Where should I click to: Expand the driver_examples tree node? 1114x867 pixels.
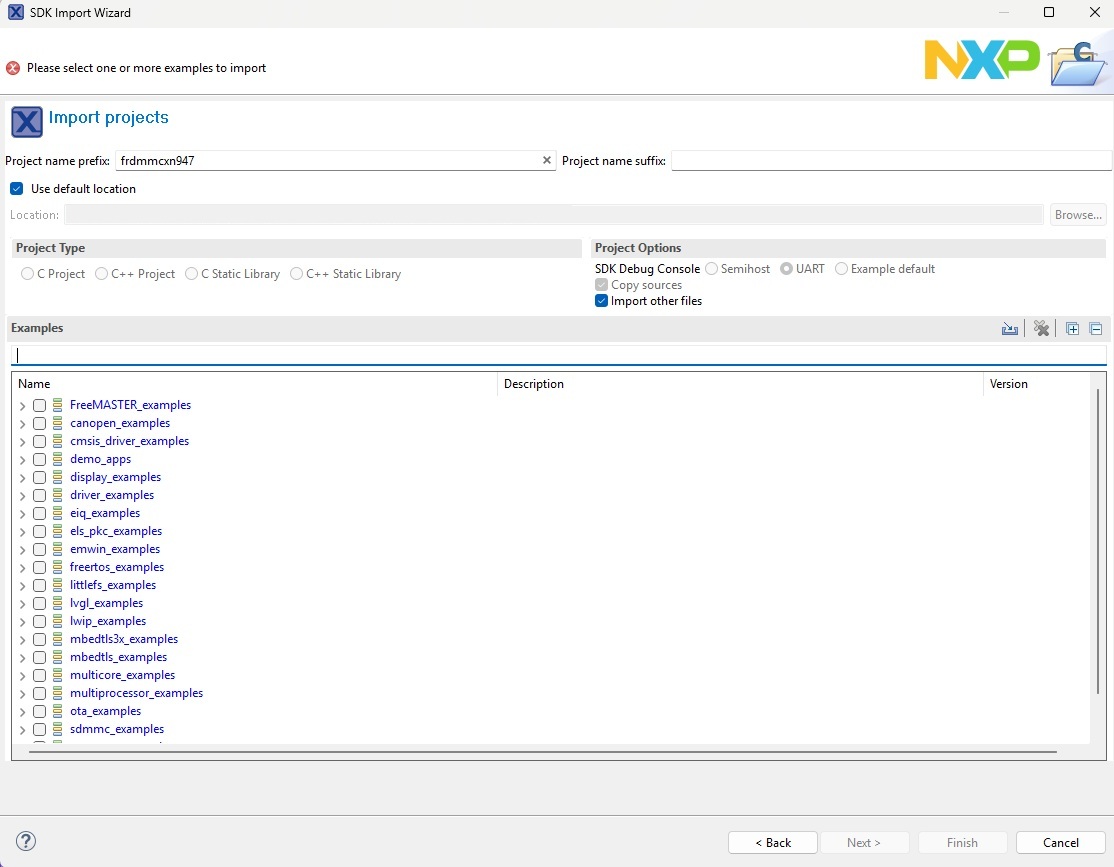[21, 495]
